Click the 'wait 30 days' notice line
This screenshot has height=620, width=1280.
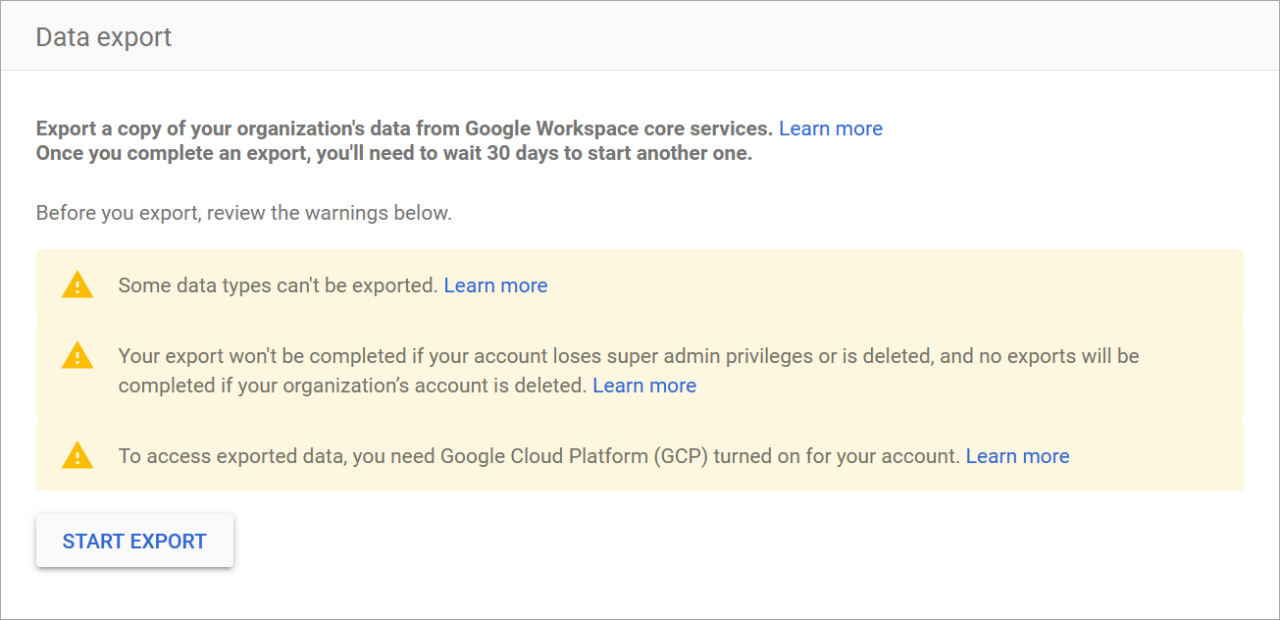(393, 154)
